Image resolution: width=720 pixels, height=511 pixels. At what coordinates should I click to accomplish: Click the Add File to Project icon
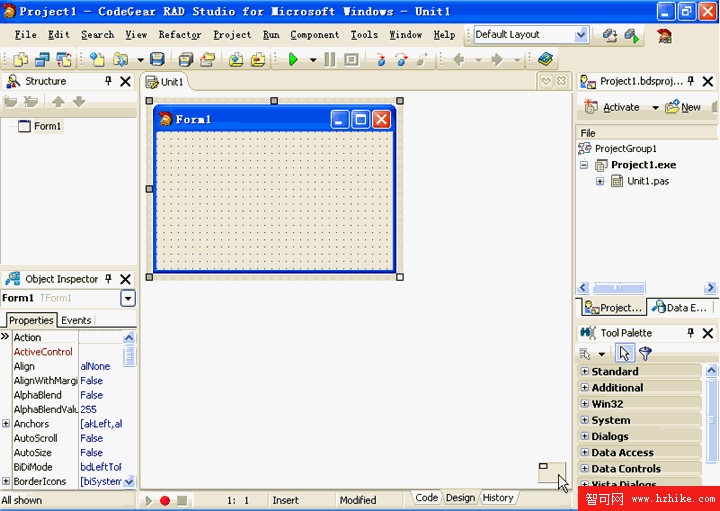click(236, 59)
